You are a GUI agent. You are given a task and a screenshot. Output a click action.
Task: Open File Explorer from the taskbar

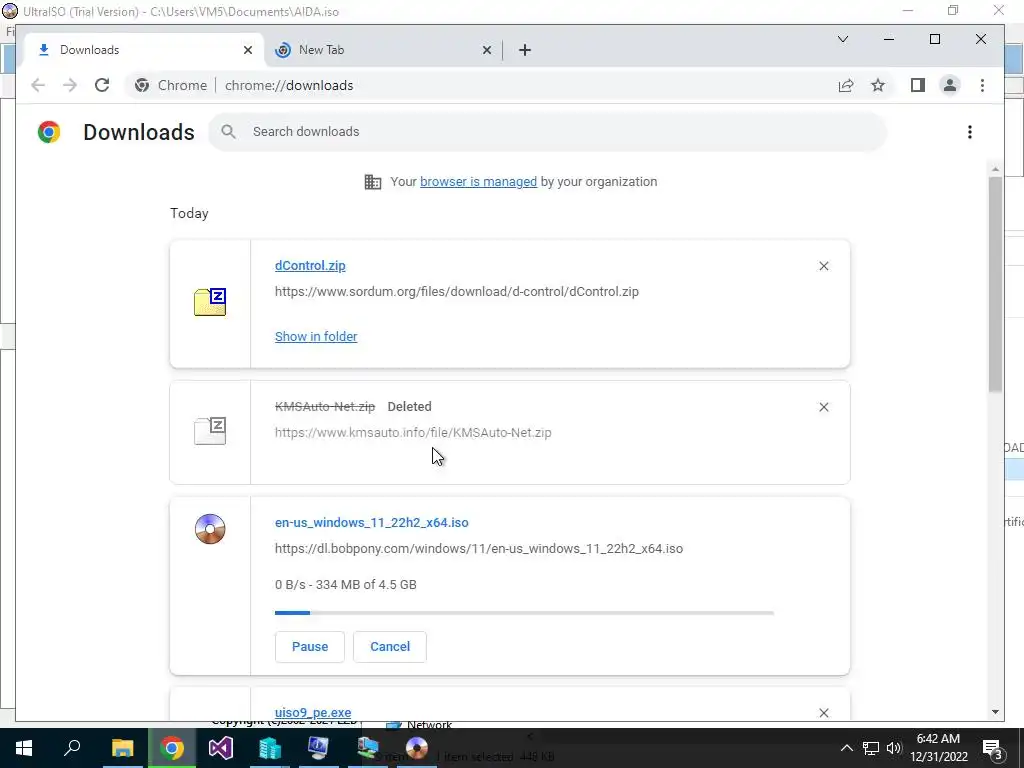[122, 748]
